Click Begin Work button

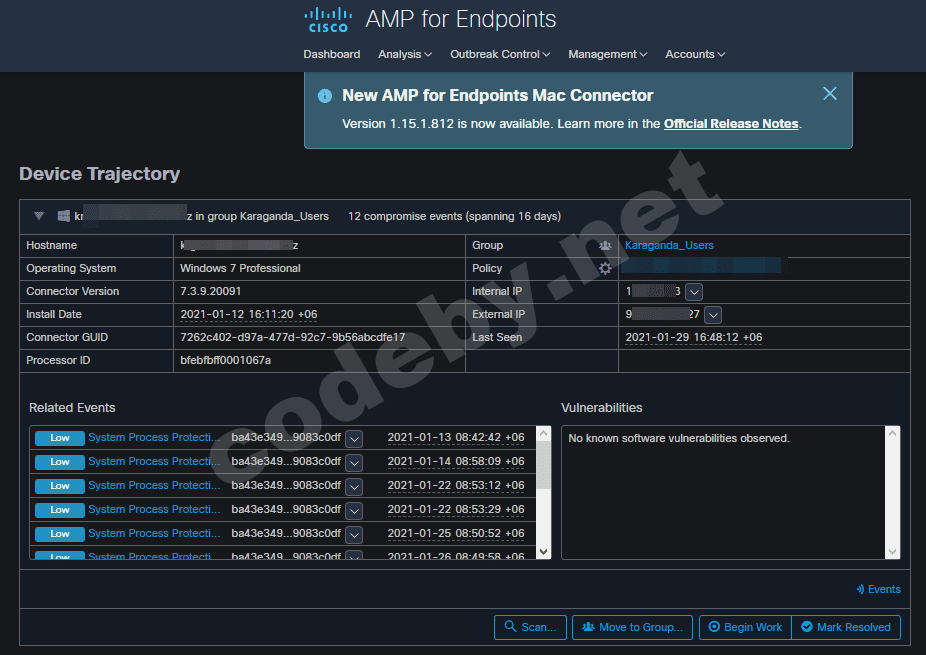(x=745, y=627)
